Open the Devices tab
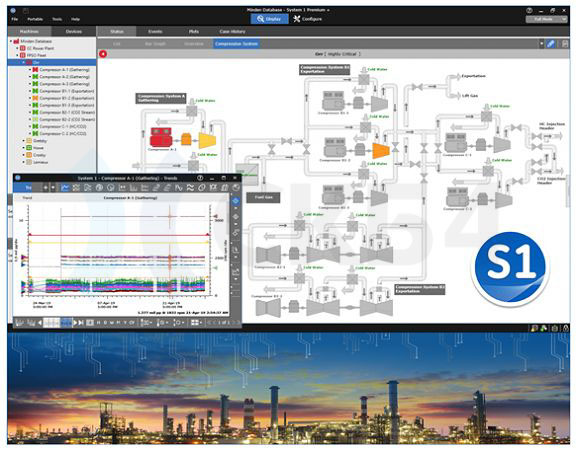 tap(74, 32)
